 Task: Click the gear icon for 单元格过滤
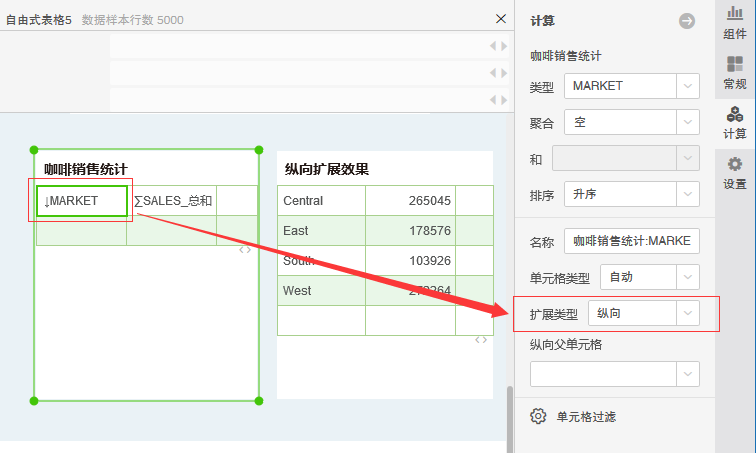(x=538, y=416)
